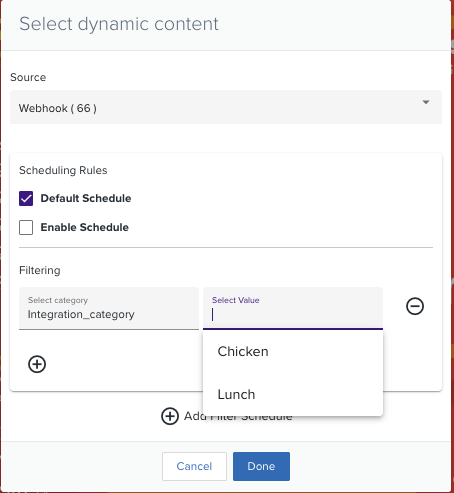Click the Enable Schedule label text

[85, 227]
